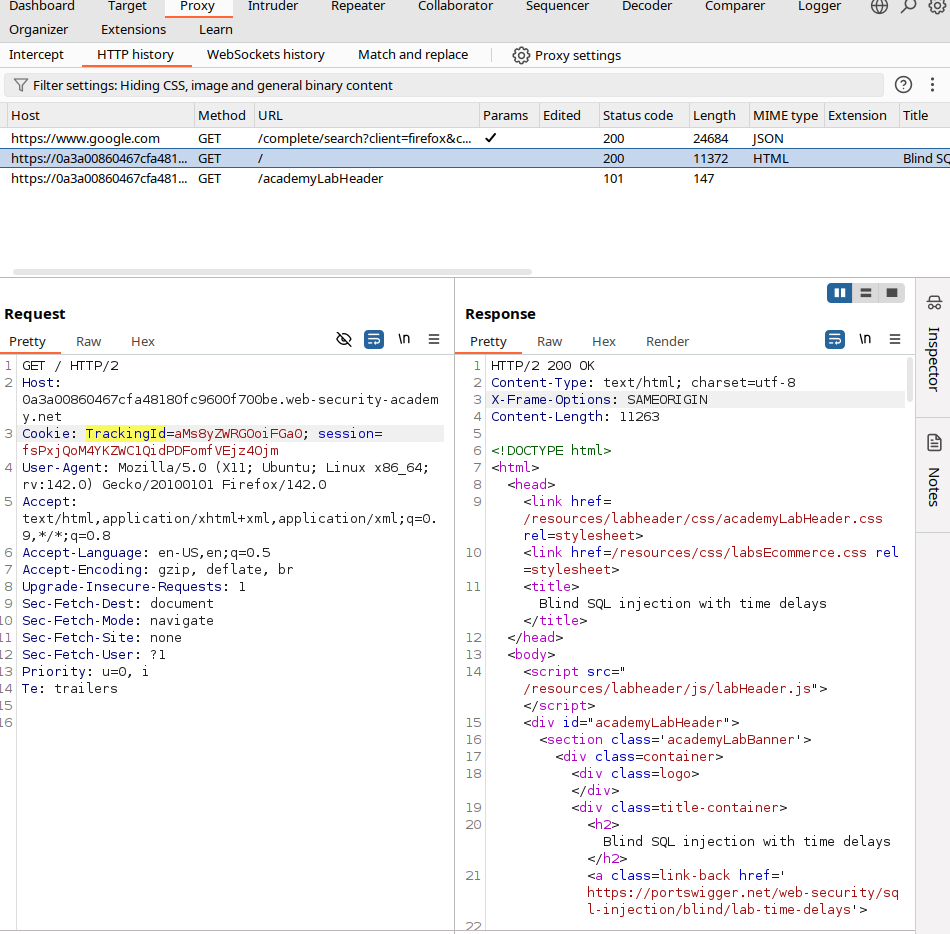Open the Sequencer tab
The width and height of the screenshot is (950, 934).
[557, 7]
